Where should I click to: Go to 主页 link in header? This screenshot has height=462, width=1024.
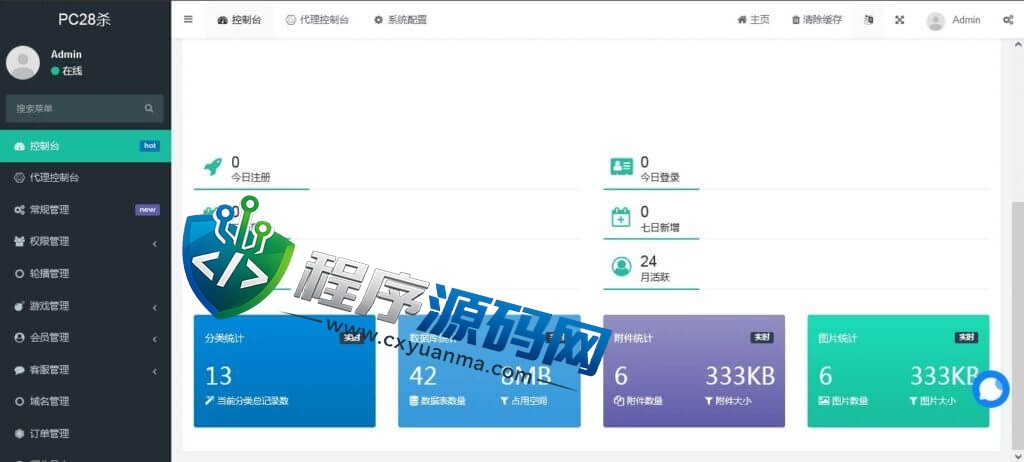[753, 20]
